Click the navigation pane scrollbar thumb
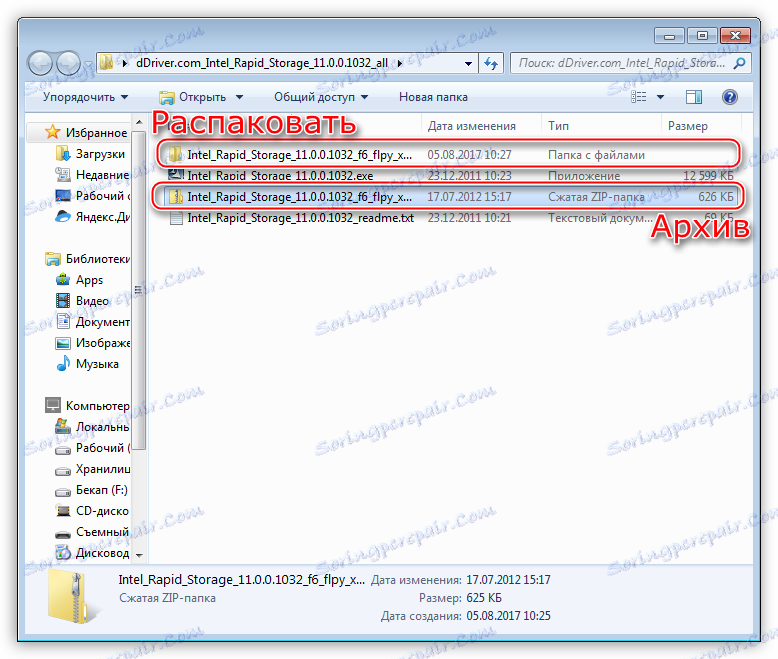The height and width of the screenshot is (659, 778). pyautogui.click(x=139, y=290)
